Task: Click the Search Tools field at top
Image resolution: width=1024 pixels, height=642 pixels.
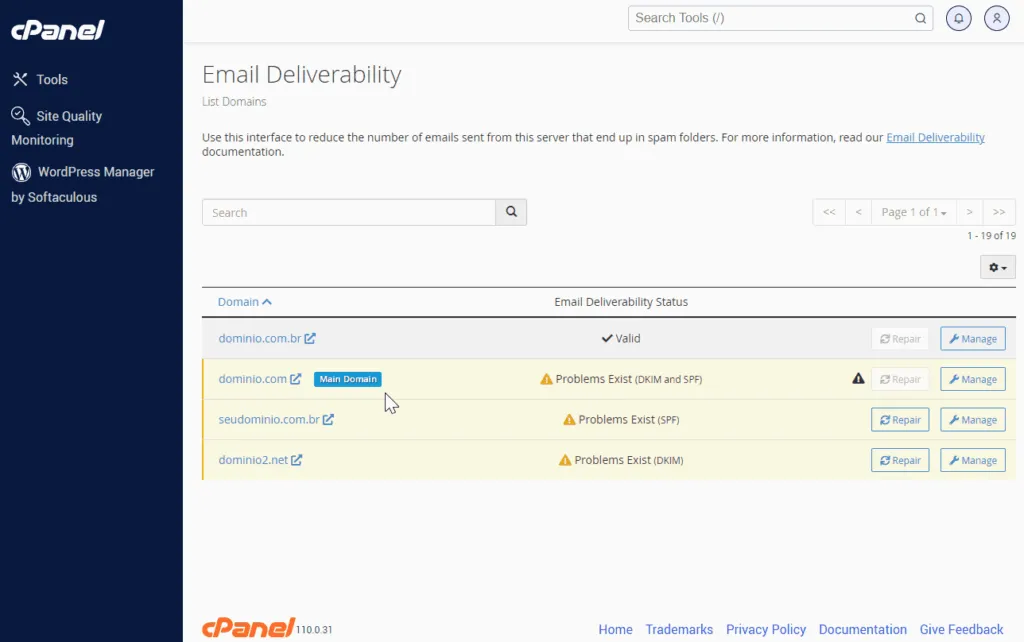Action: point(770,18)
